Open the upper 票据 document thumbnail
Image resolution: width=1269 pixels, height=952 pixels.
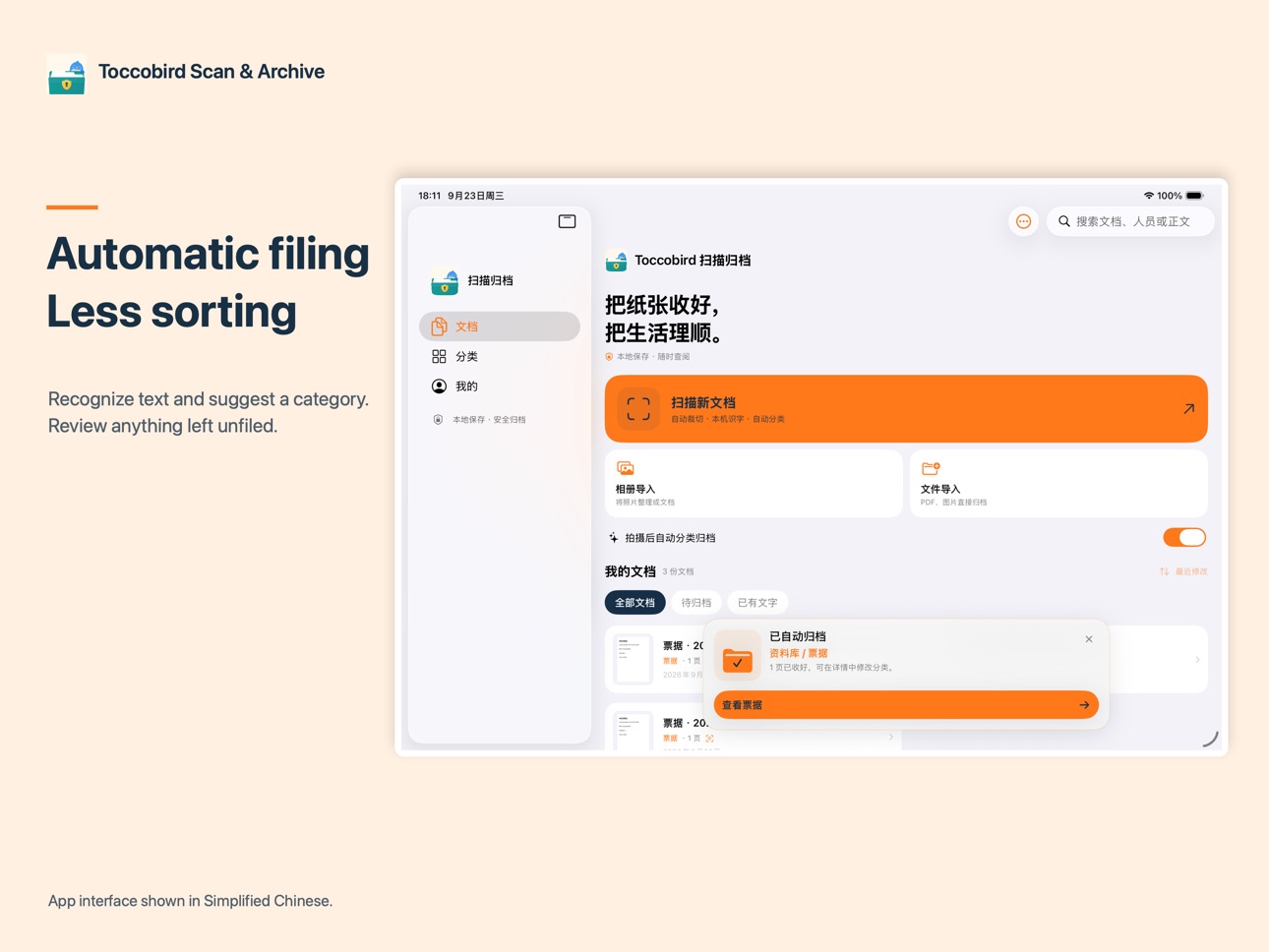(633, 659)
